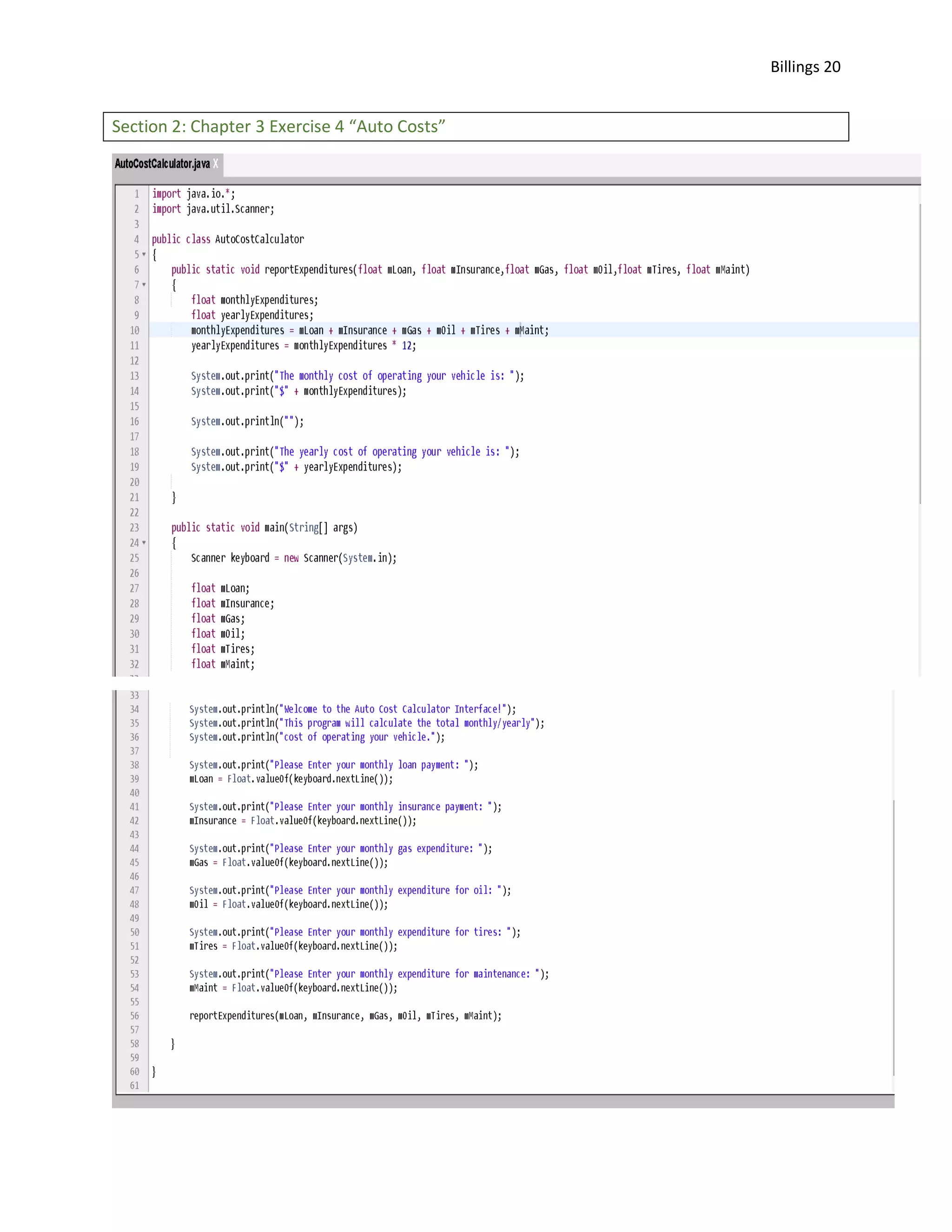Image resolution: width=952 pixels, height=1232 pixels.
Task: Click the horizontal scrollbar beneath line 61
Action: point(503,1102)
